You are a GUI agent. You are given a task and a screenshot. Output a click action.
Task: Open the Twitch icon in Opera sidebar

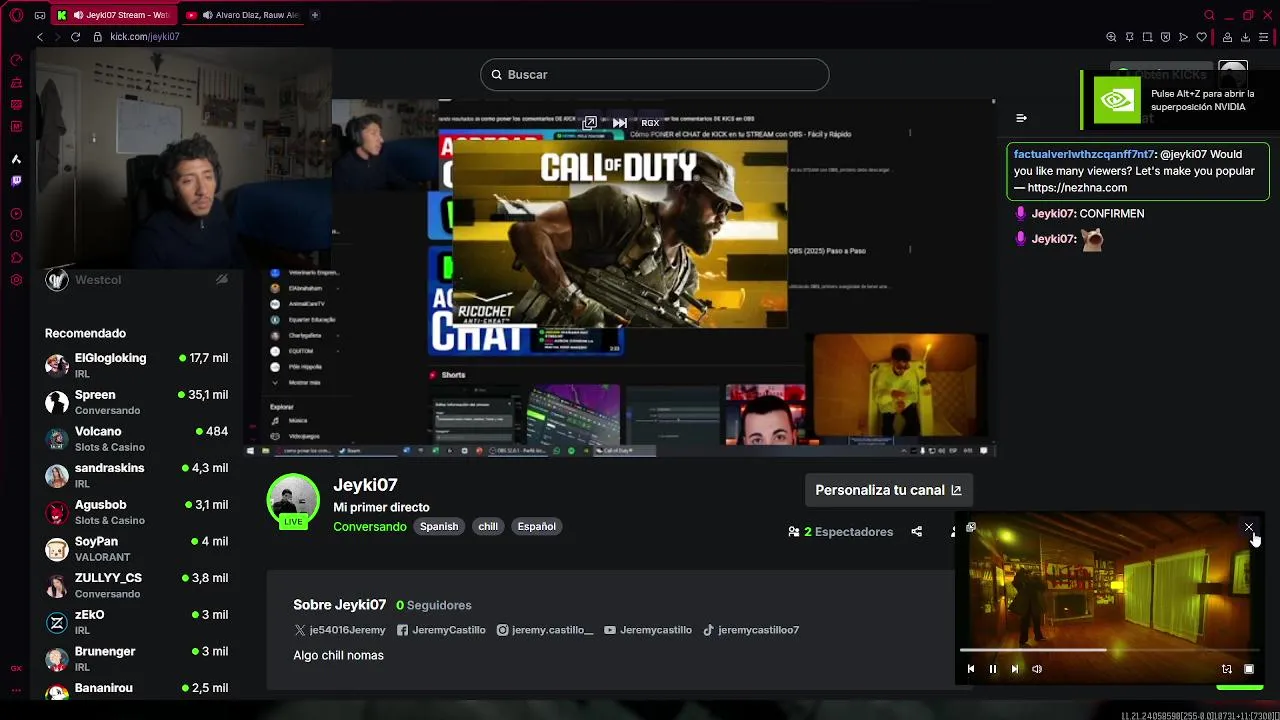point(16,181)
